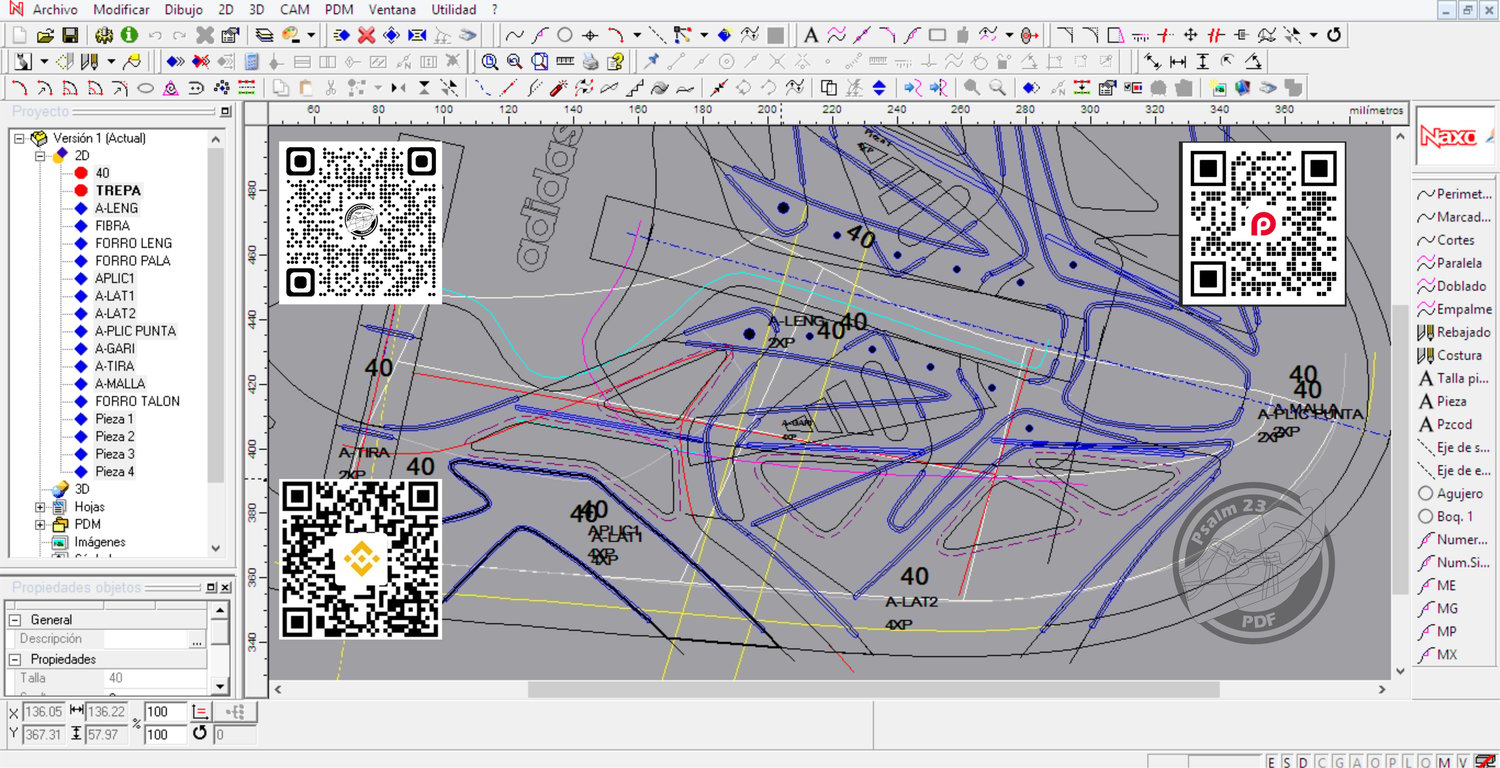Image resolution: width=1500 pixels, height=768 pixels.
Task: Collapse the General properties section
Action: [x=16, y=620]
